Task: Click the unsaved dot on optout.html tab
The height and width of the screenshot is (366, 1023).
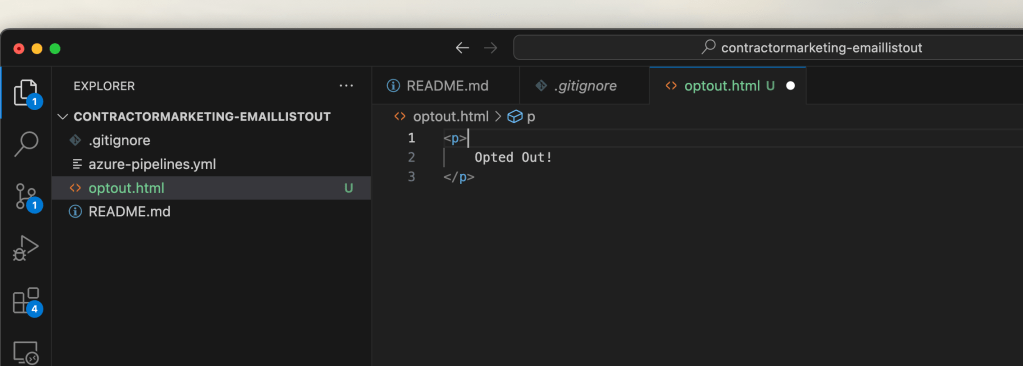Action: 790,85
